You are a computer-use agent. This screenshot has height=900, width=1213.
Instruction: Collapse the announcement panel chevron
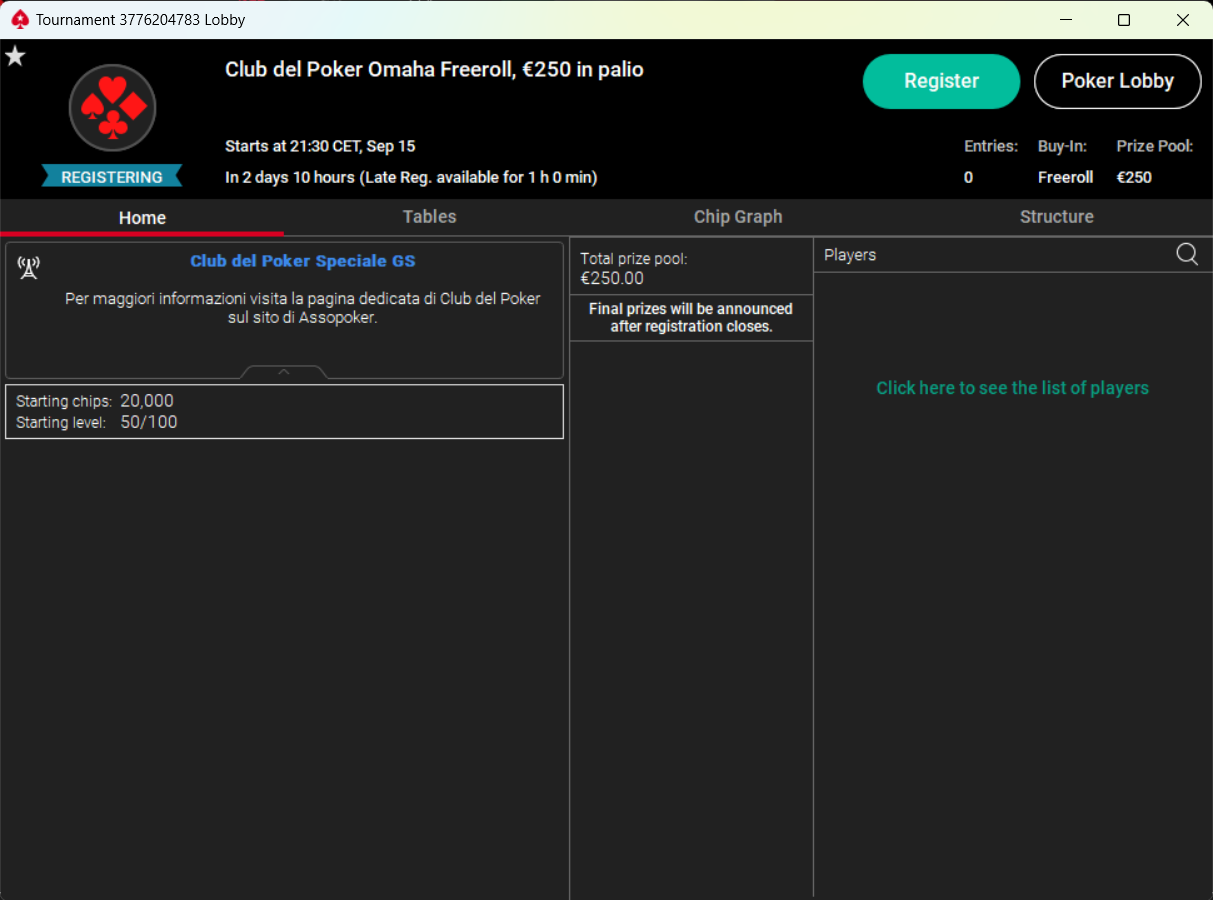(284, 372)
